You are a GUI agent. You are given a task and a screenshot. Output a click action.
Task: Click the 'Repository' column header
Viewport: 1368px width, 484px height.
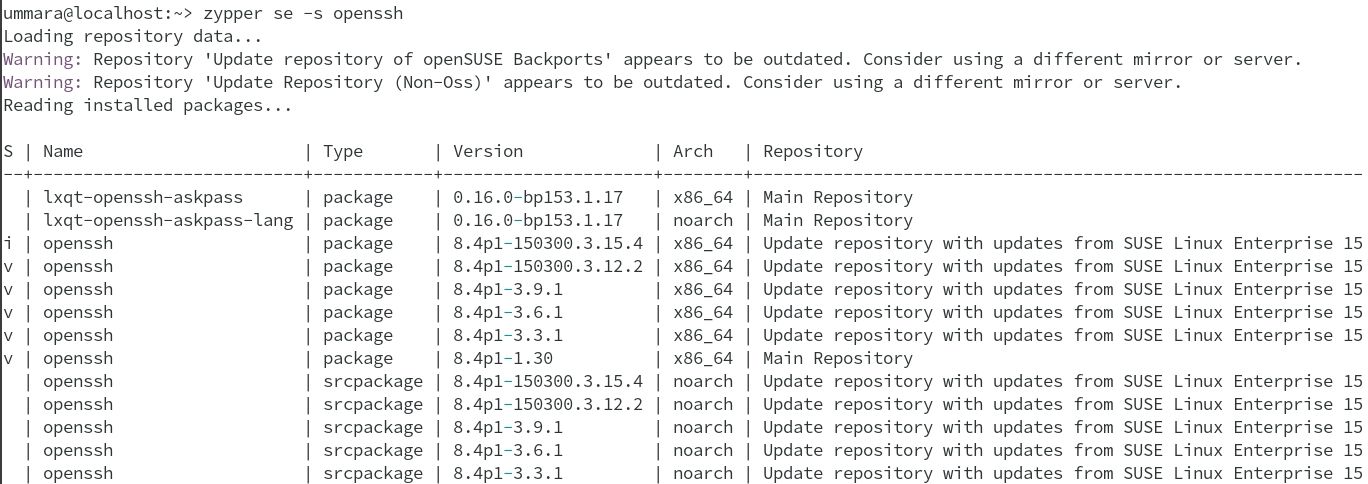tap(813, 152)
